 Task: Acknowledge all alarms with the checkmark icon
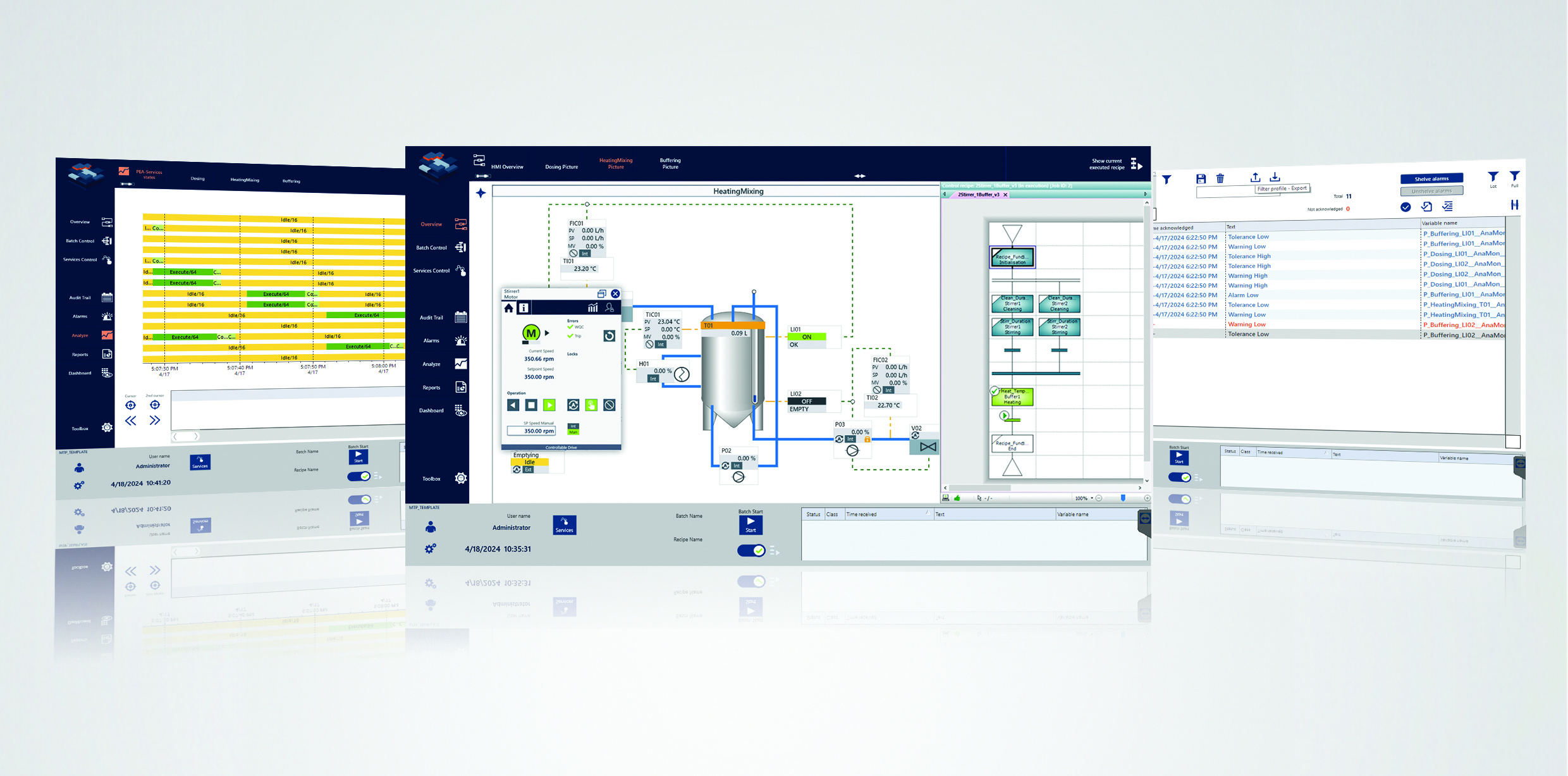tap(1406, 207)
